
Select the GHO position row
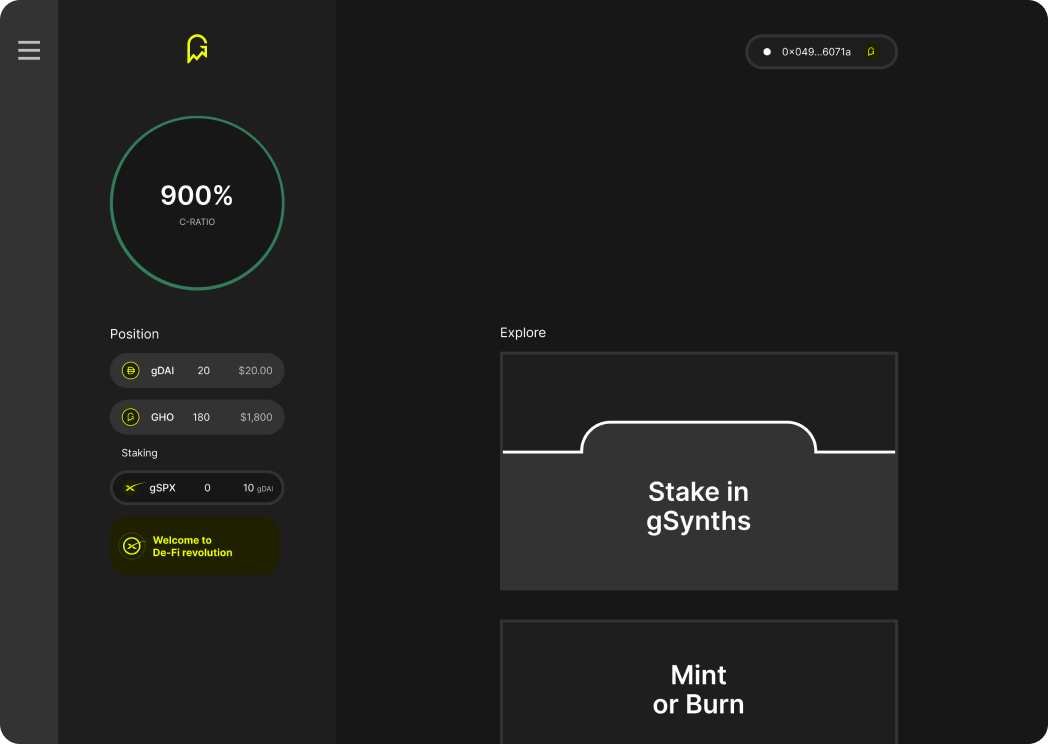(197, 417)
